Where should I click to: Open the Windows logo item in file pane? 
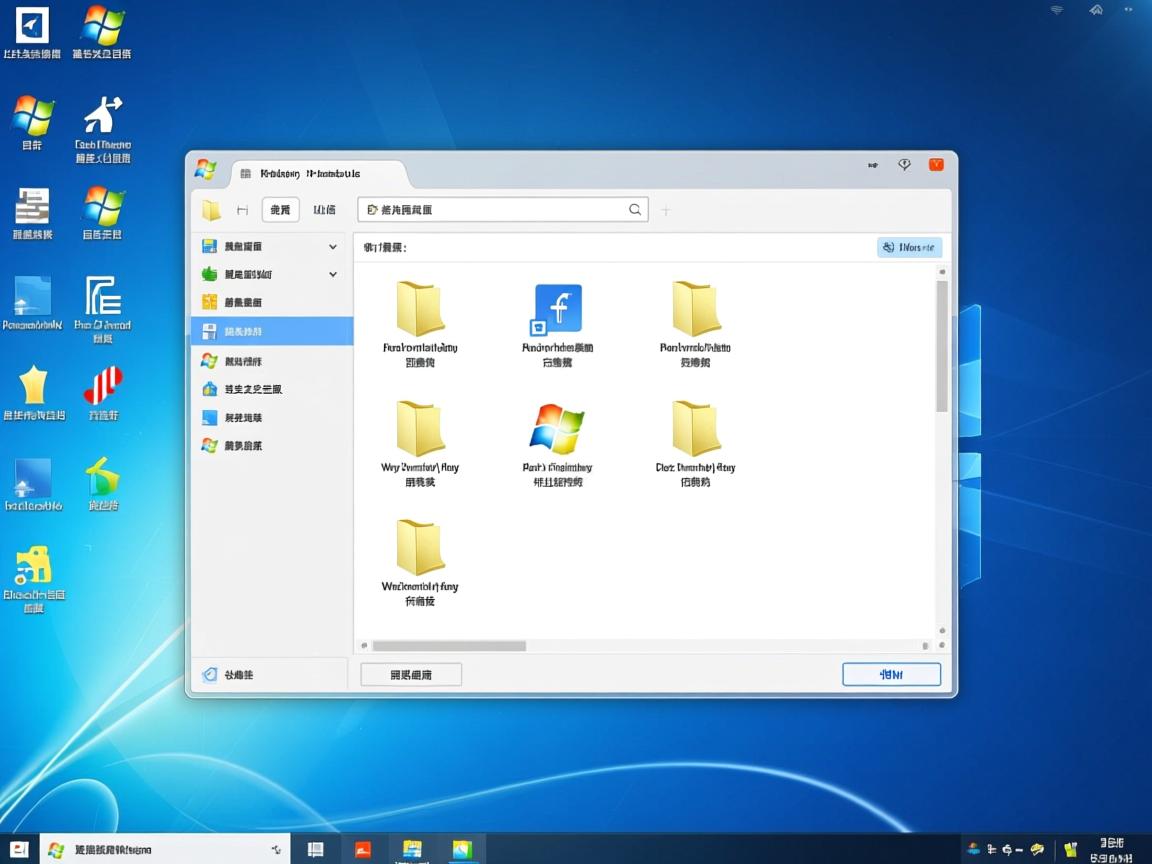[x=557, y=429]
